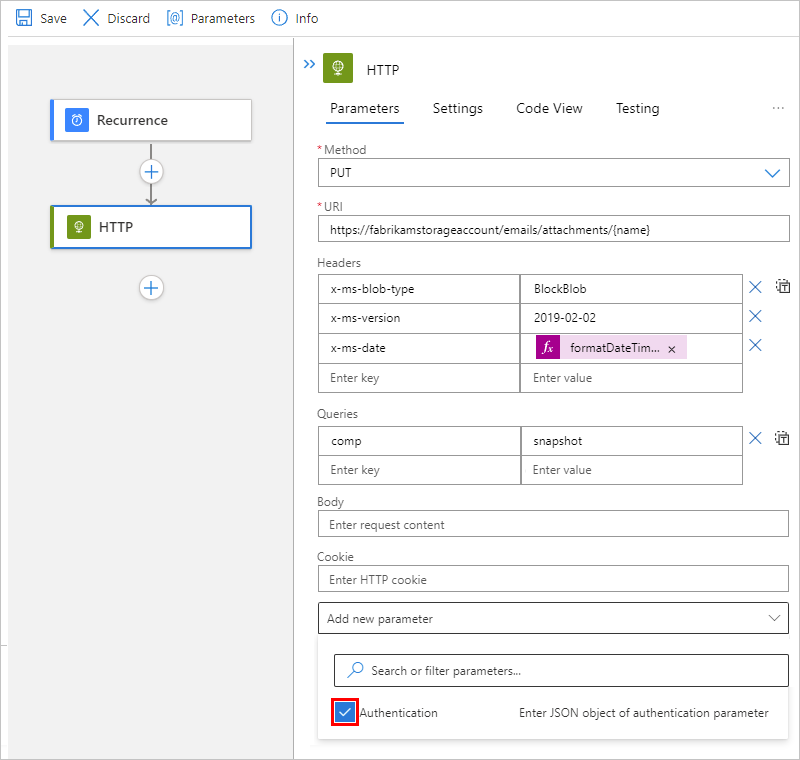The image size is (800, 760).
Task: Click the Save disk icon
Action: click(x=24, y=18)
